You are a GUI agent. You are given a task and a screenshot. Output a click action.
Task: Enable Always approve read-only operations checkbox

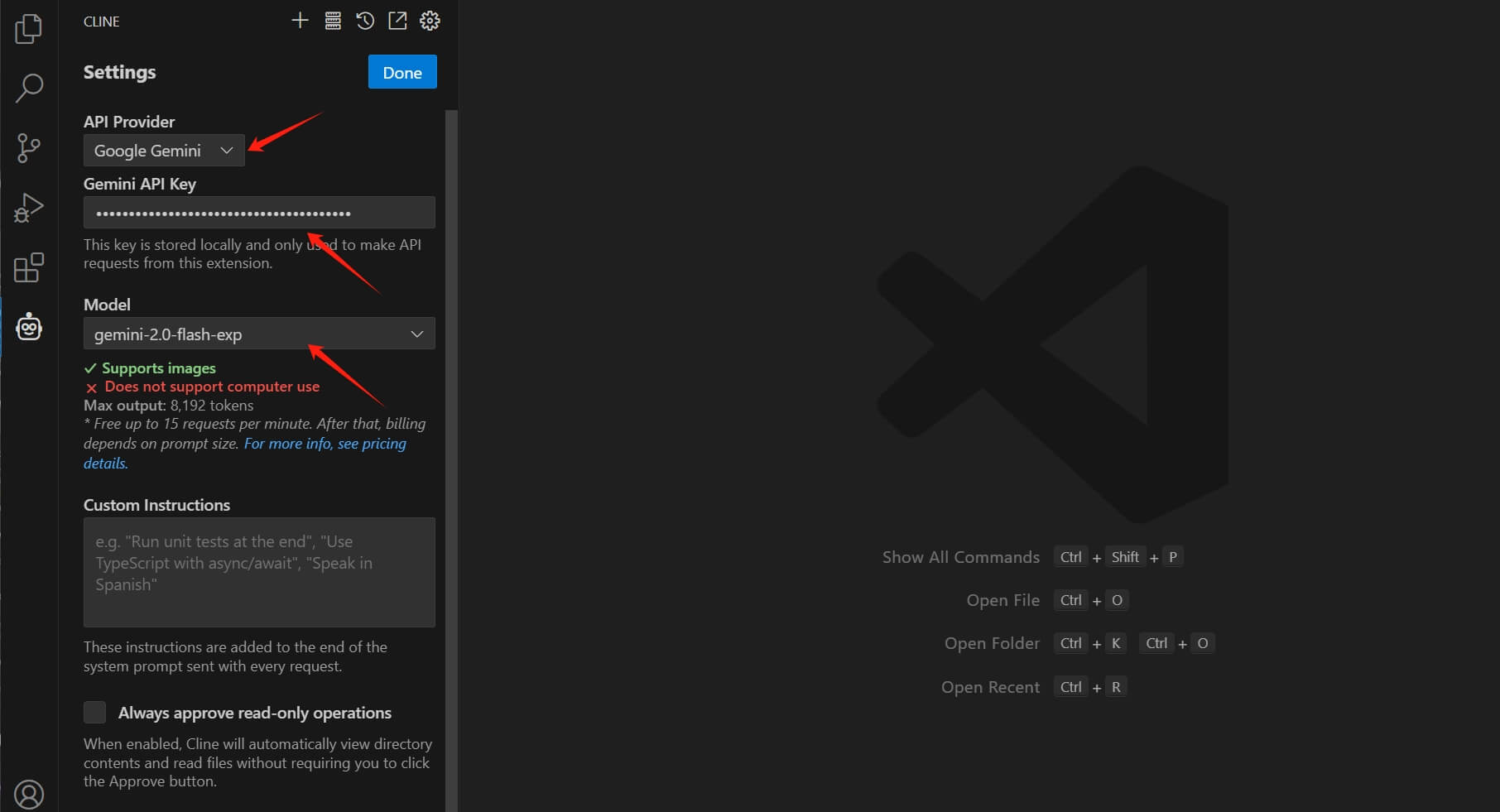95,713
